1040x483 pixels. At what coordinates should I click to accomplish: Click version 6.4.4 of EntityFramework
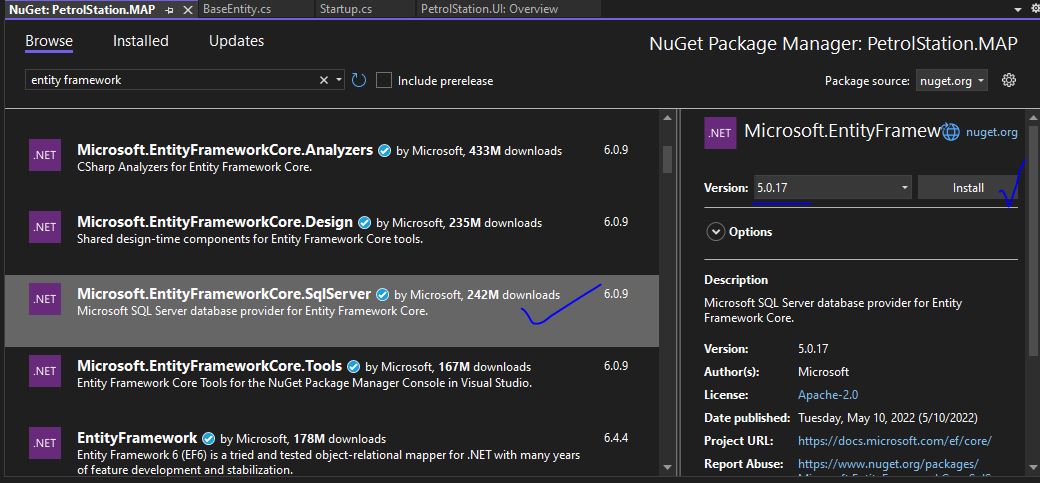point(616,438)
